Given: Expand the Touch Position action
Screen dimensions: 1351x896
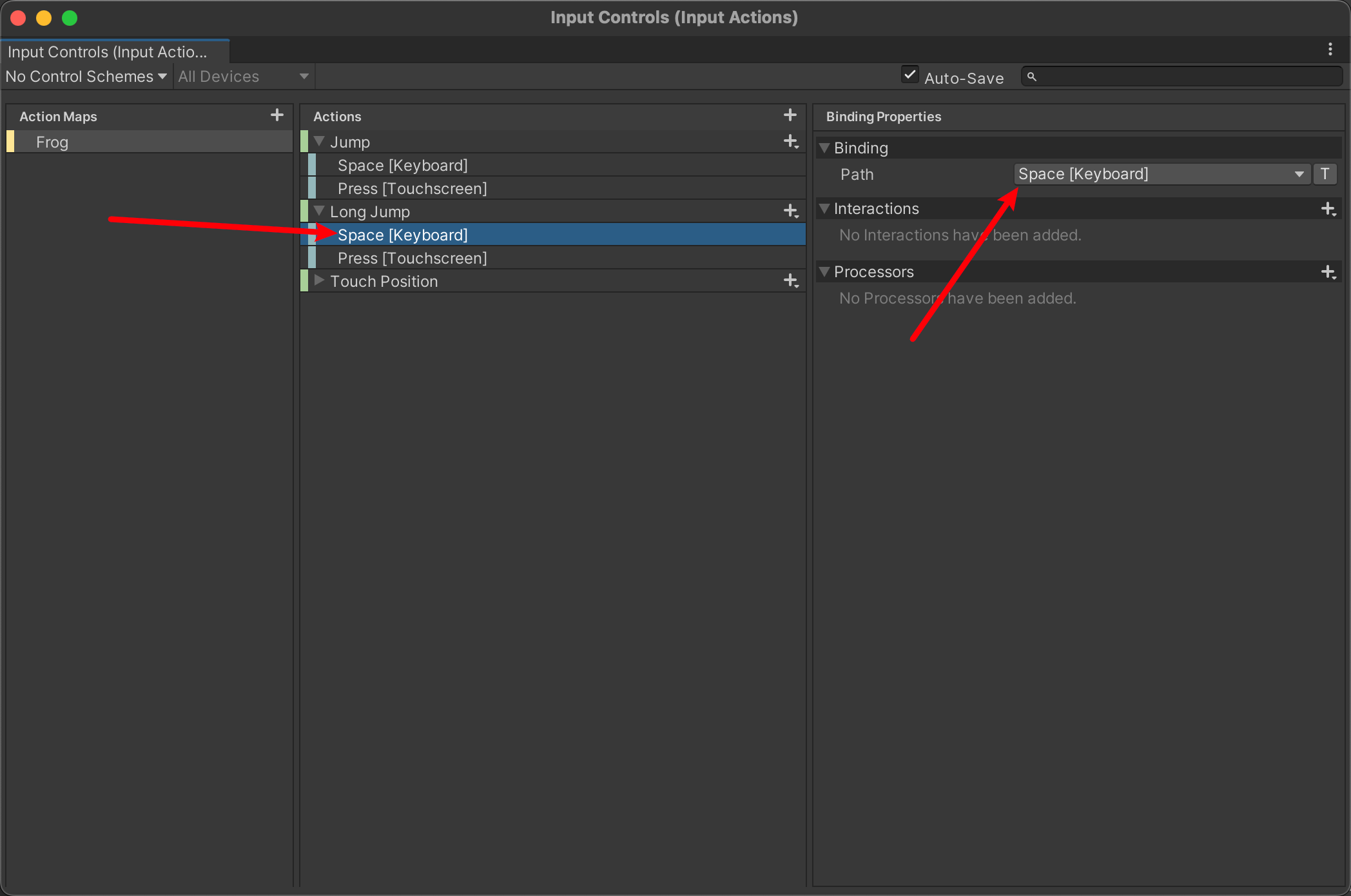Looking at the screenshot, I should [319, 280].
